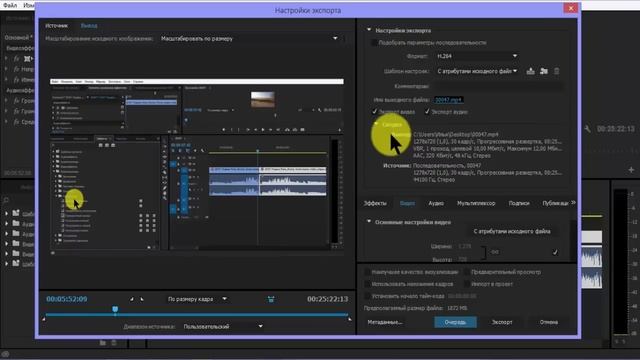Click the current timecode 00:05:52:09
The height and width of the screenshot is (360, 640).
(x=67, y=299)
